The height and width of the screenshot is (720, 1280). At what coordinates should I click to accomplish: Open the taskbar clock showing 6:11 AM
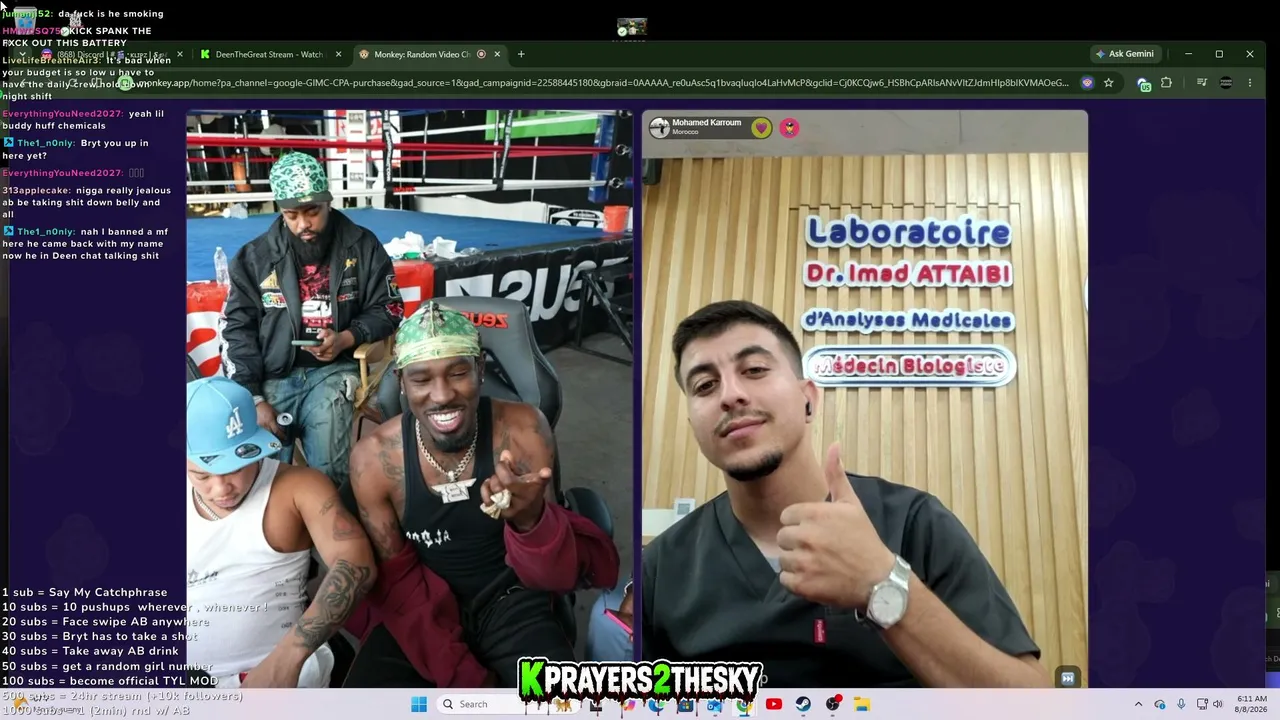[1252, 704]
